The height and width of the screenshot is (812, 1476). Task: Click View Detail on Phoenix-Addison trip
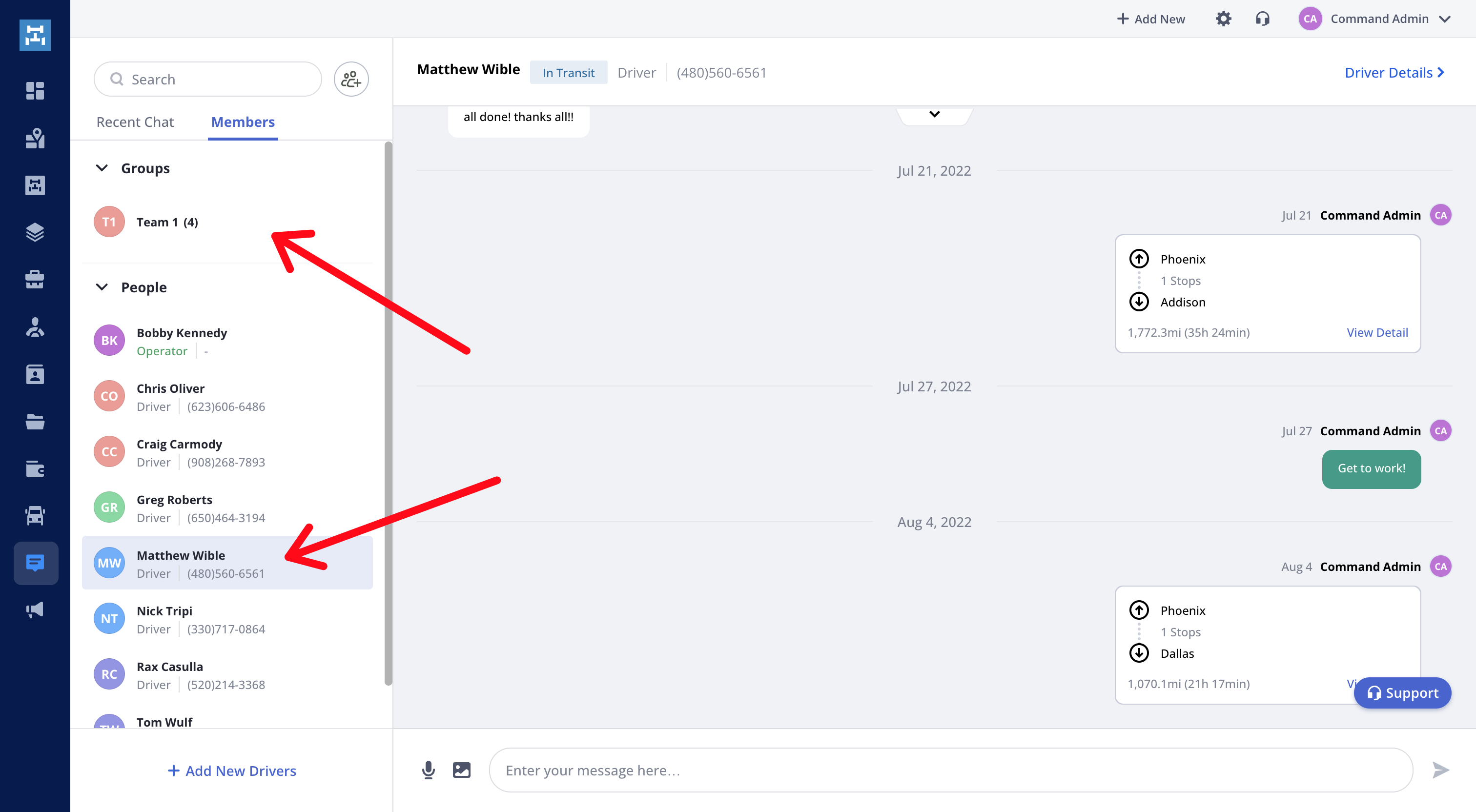[x=1377, y=332]
